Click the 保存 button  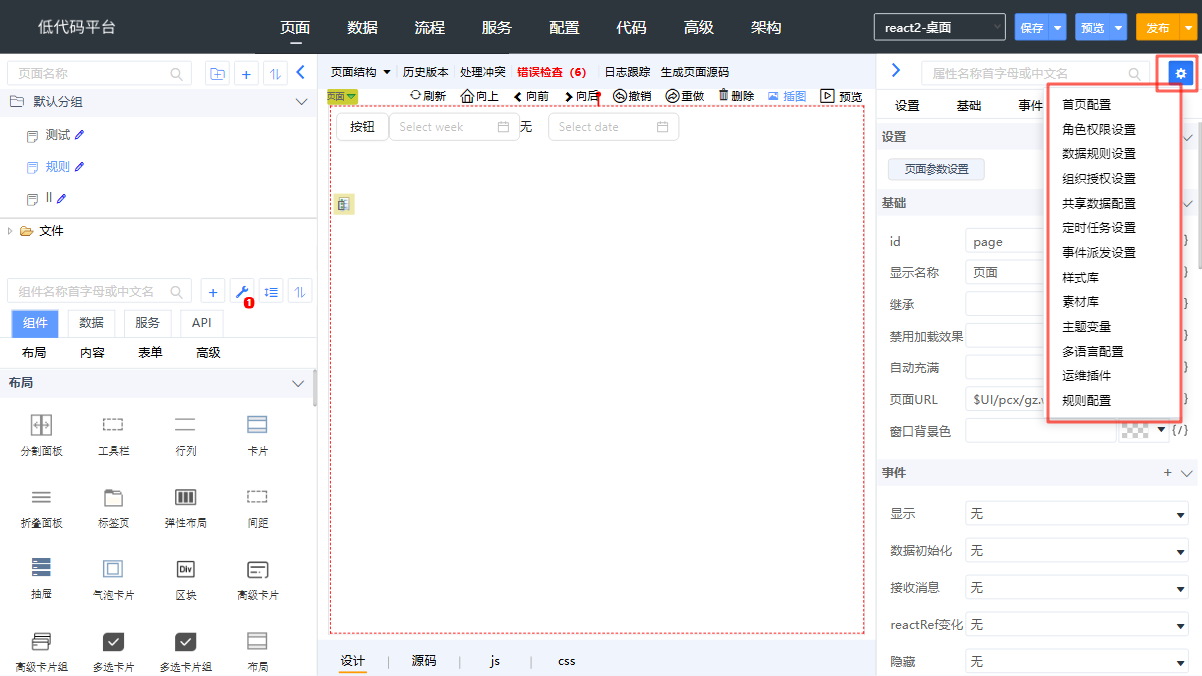(1031, 27)
